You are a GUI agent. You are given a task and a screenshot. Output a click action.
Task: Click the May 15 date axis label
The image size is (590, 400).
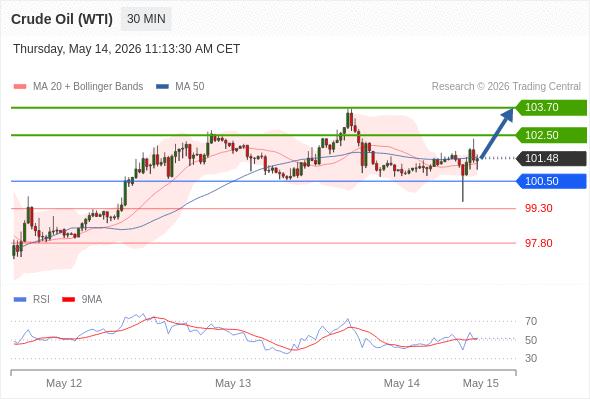(481, 383)
